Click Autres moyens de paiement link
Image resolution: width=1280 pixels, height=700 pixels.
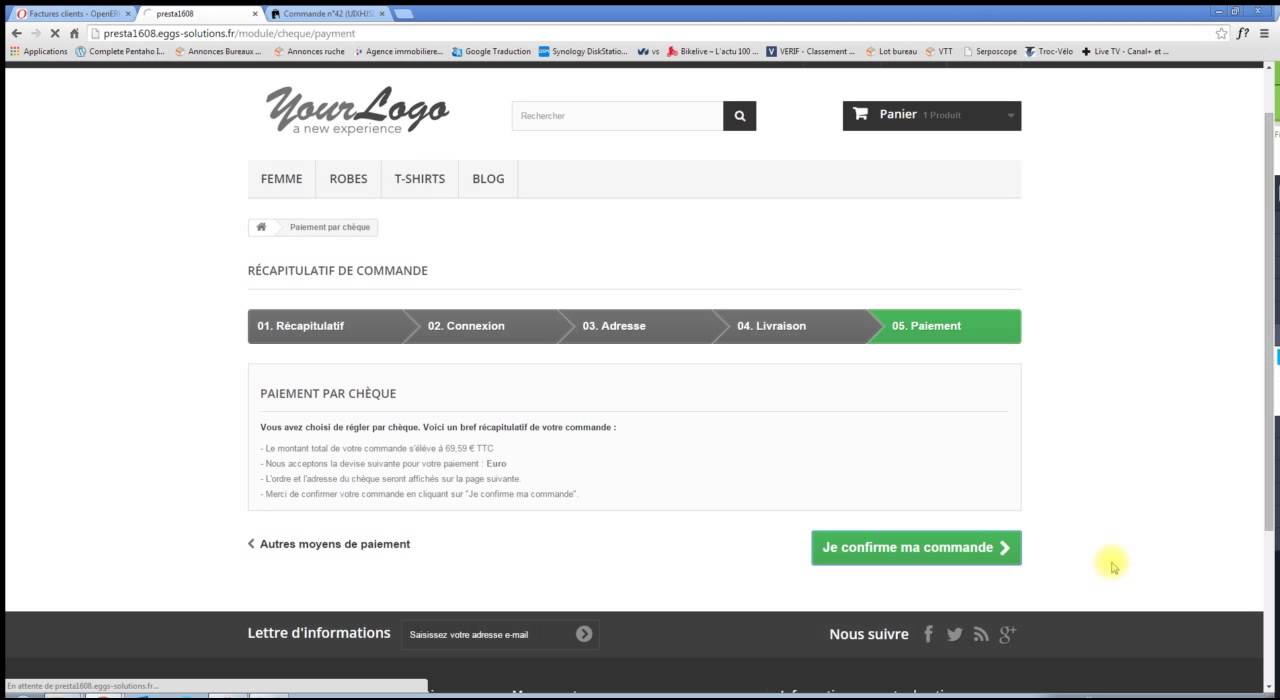point(329,544)
